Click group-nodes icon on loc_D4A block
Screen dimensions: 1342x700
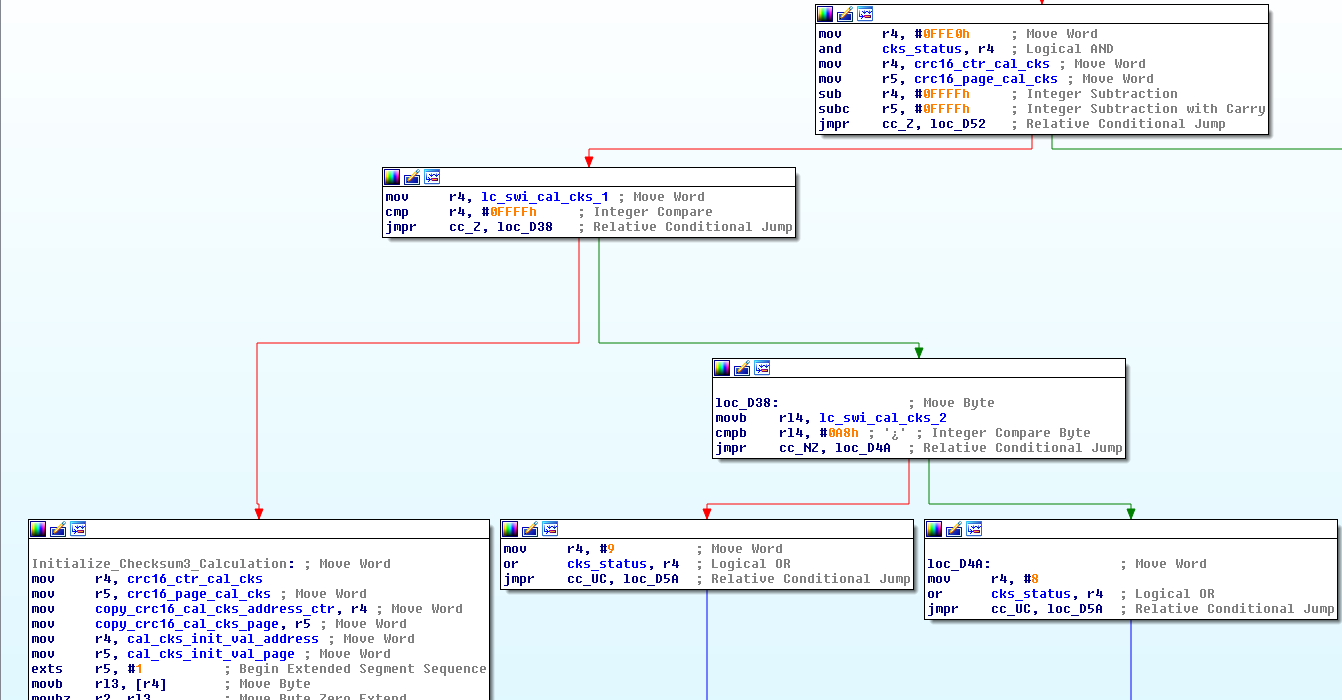(x=974, y=529)
